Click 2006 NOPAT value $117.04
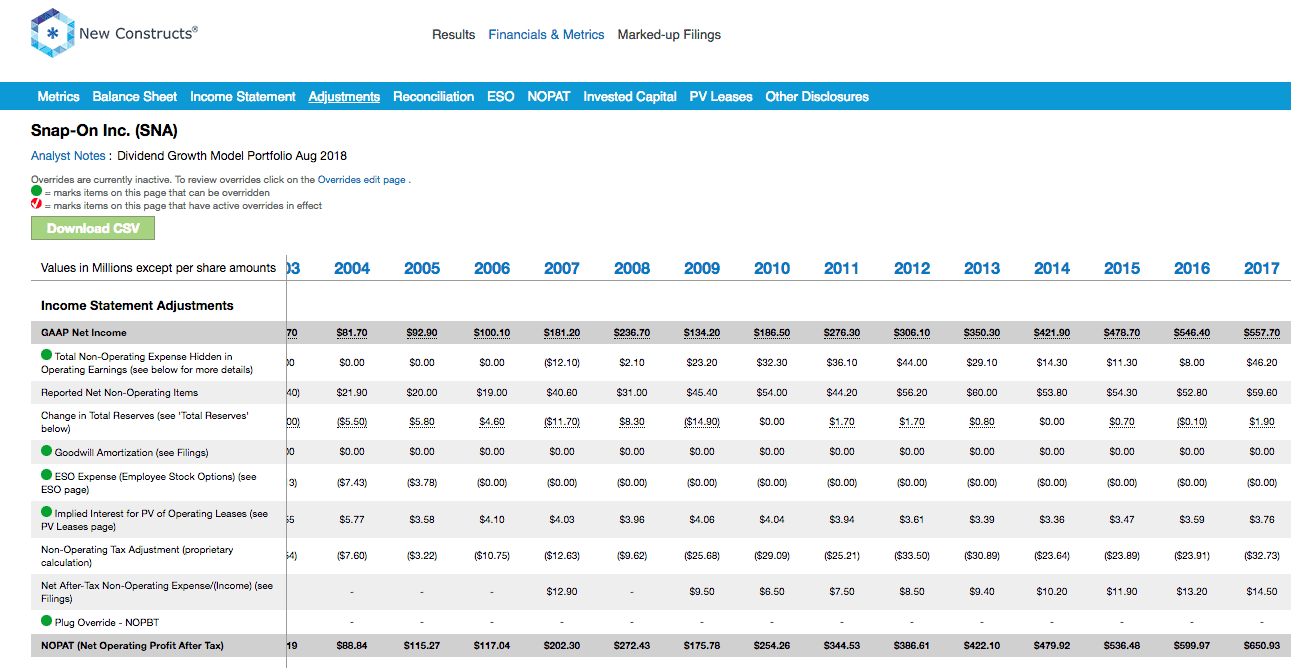 click(492, 646)
